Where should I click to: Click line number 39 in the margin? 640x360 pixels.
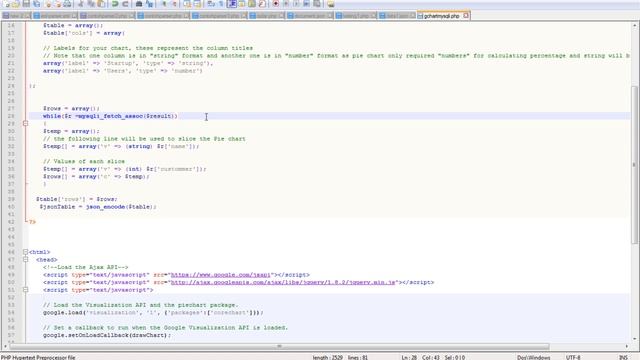pyautogui.click(x=11, y=199)
